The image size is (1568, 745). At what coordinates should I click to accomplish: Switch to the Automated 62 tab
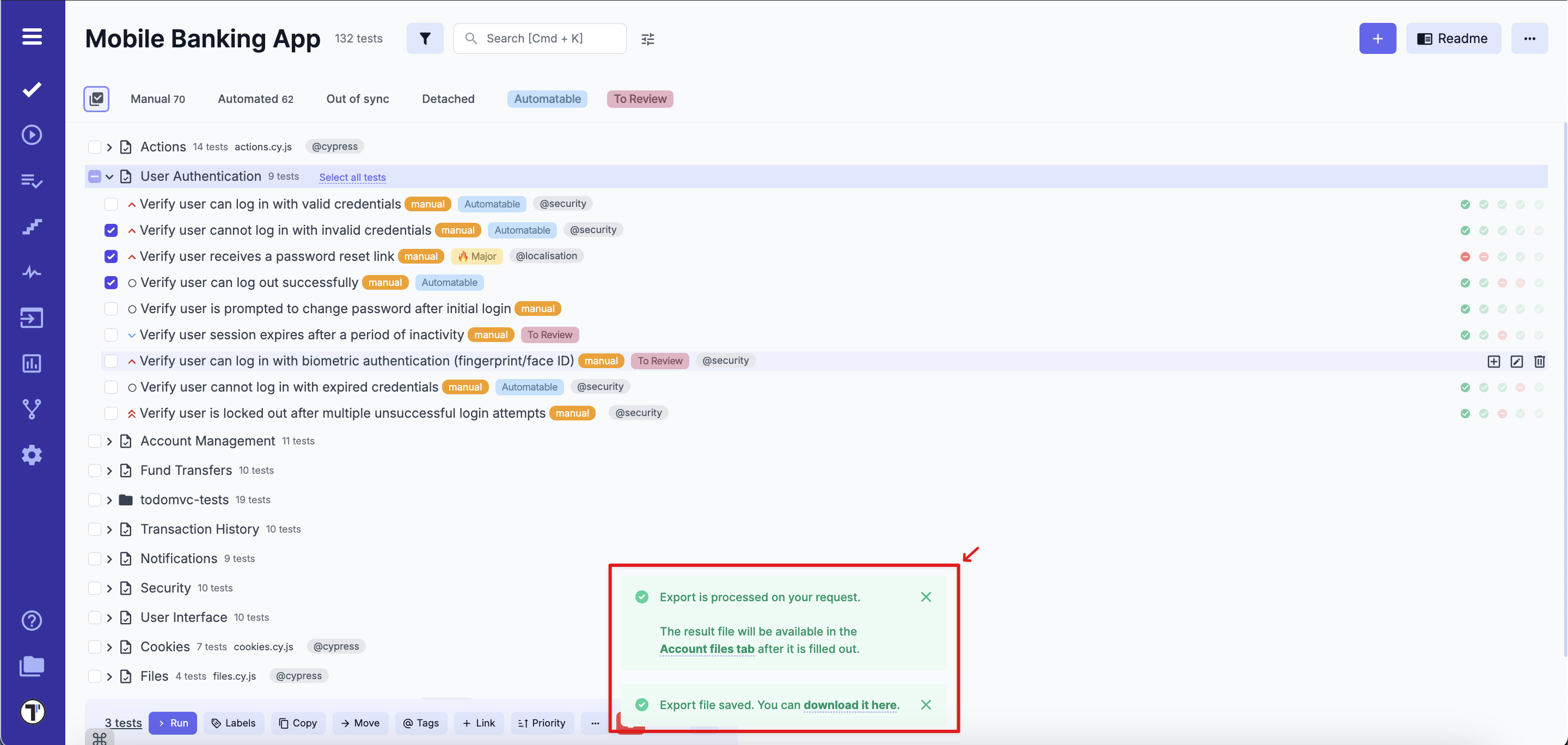256,99
